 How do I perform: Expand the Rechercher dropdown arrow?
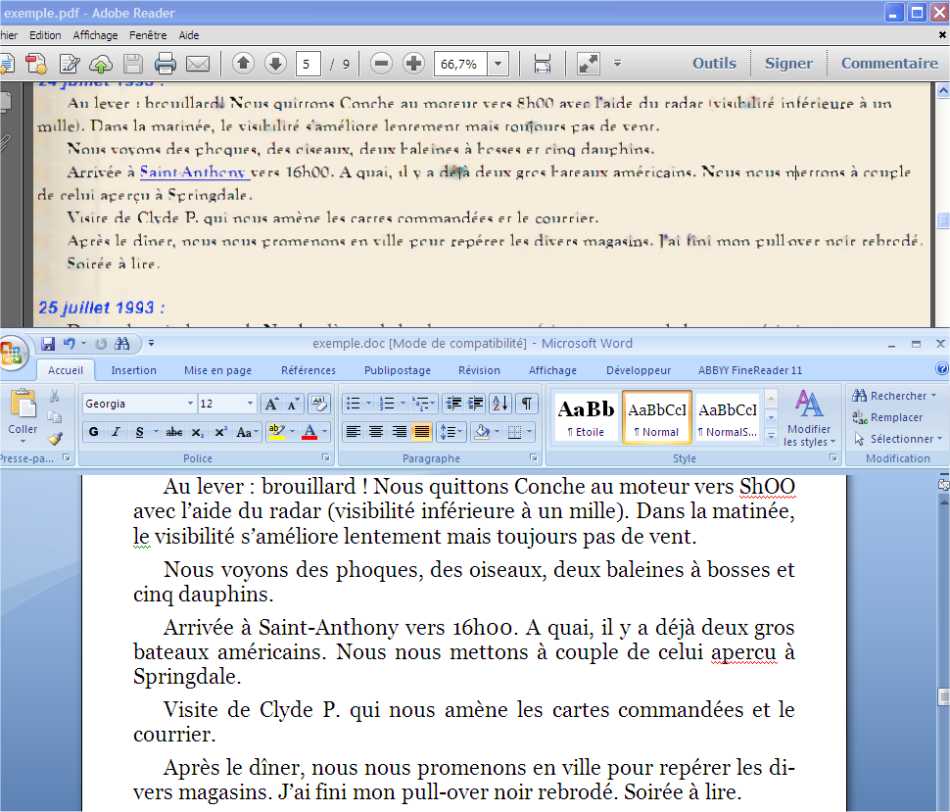934,396
